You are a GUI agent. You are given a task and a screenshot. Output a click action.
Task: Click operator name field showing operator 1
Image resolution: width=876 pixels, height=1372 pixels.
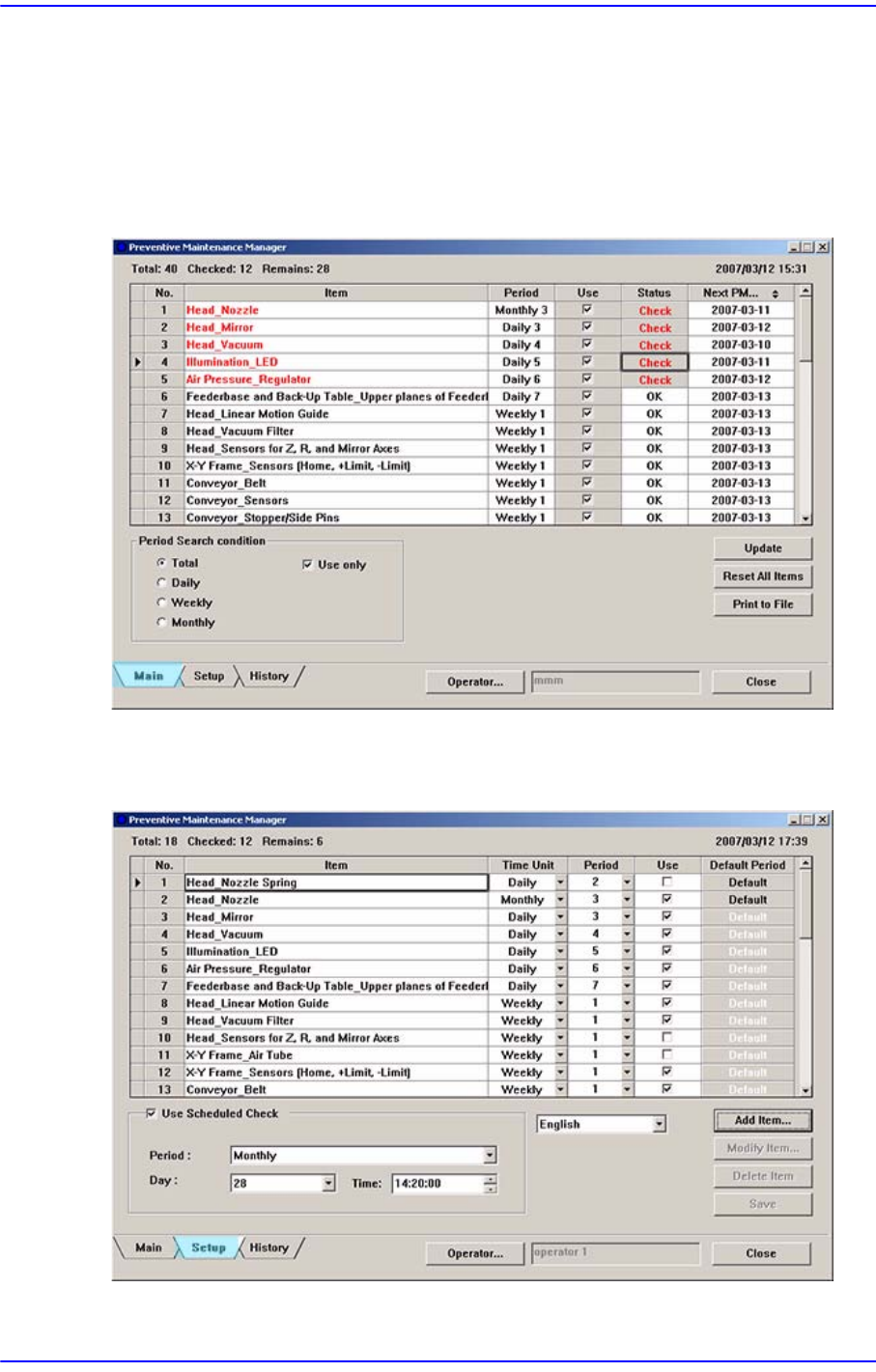(x=615, y=1253)
